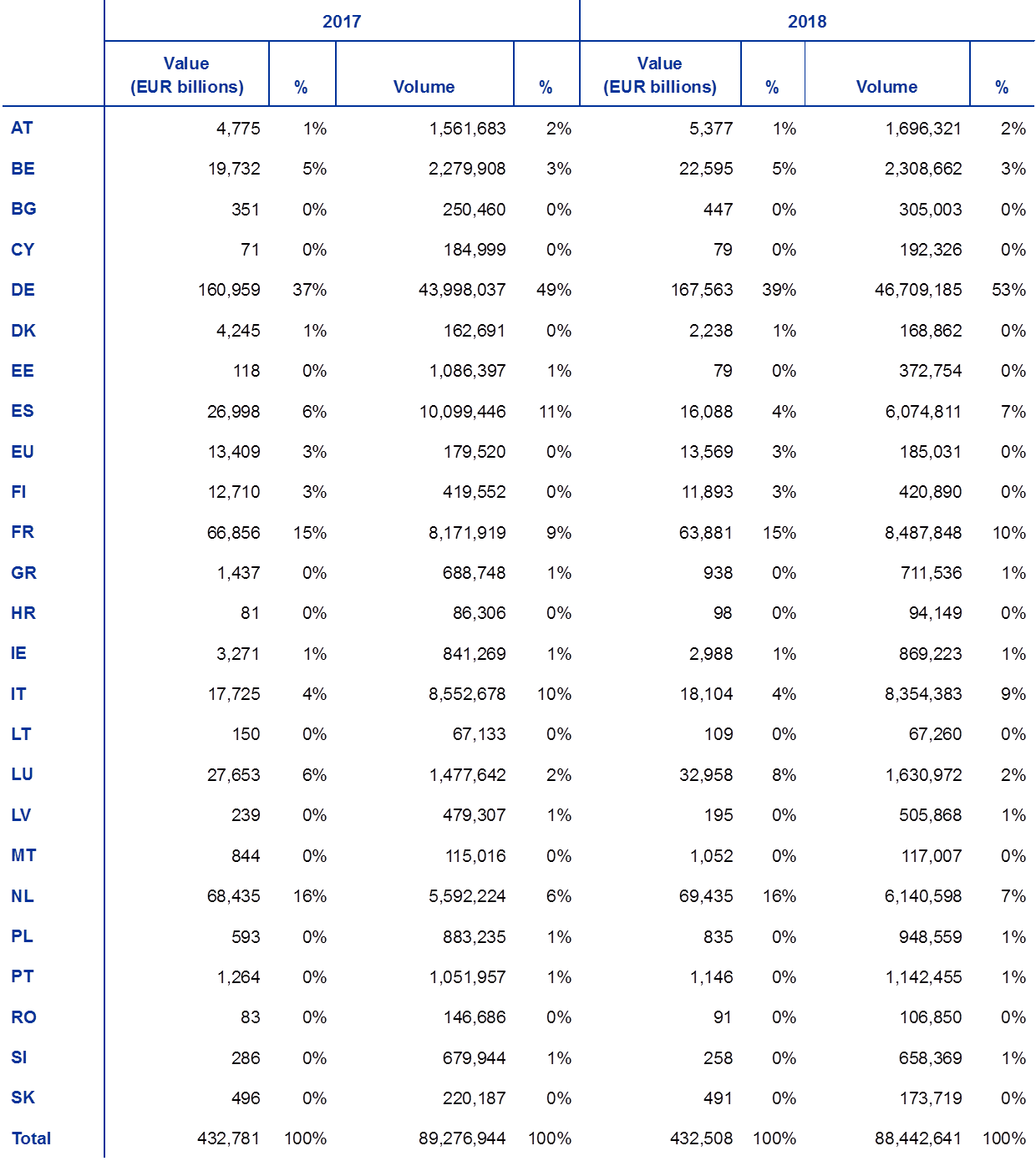This screenshot has width=1036, height=1161.
Task: Select the 2018 Volume cell in Total row
Action: click(917, 1138)
